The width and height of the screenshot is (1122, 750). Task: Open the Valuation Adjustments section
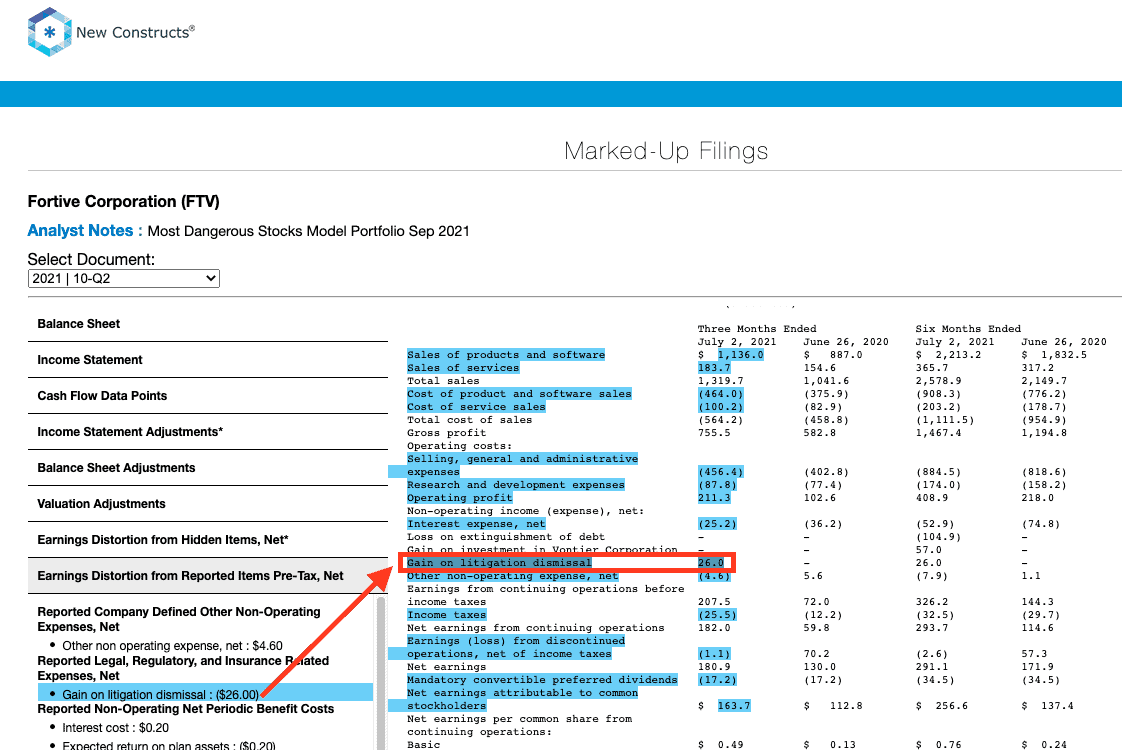tap(208, 504)
